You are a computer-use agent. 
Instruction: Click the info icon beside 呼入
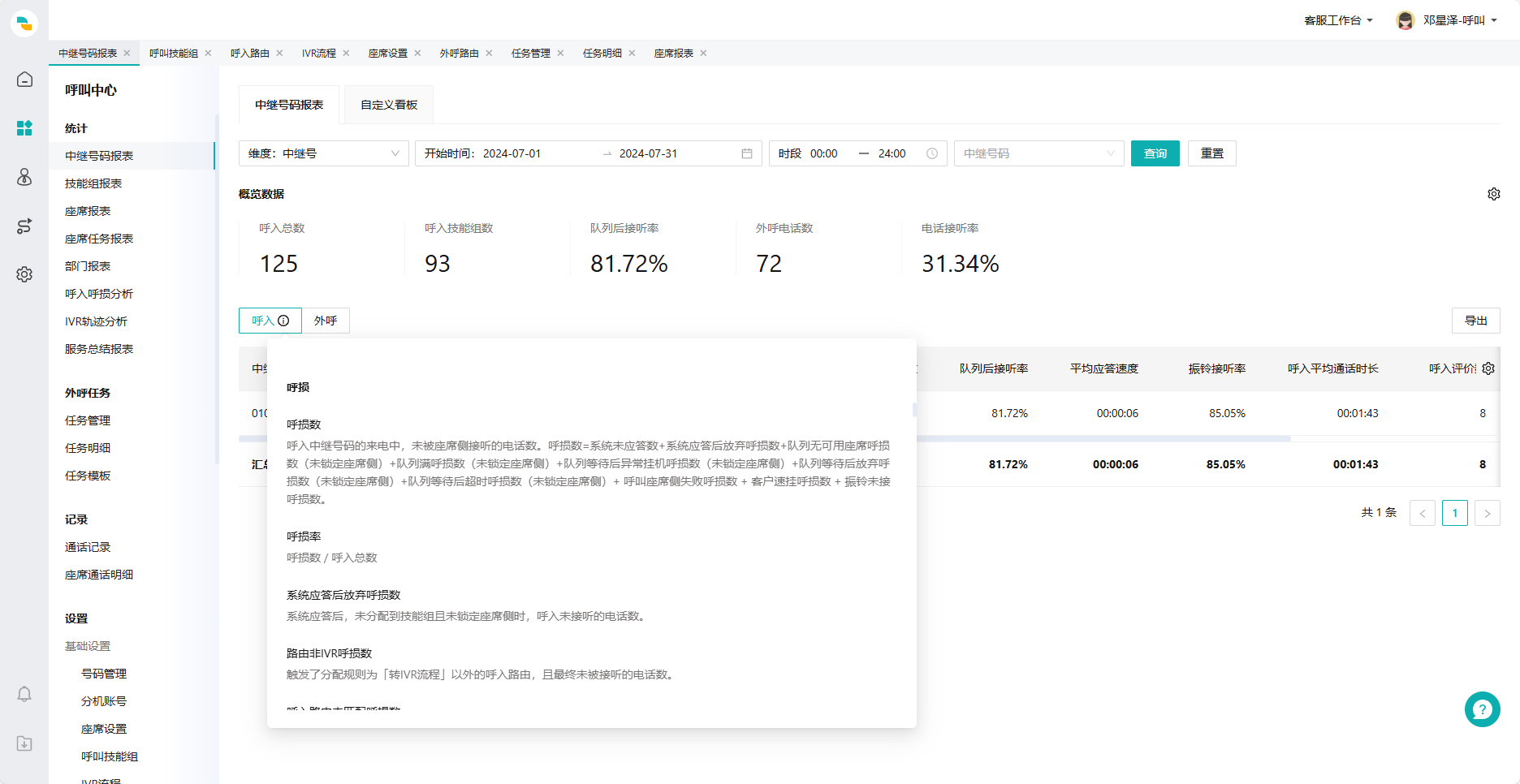point(283,321)
